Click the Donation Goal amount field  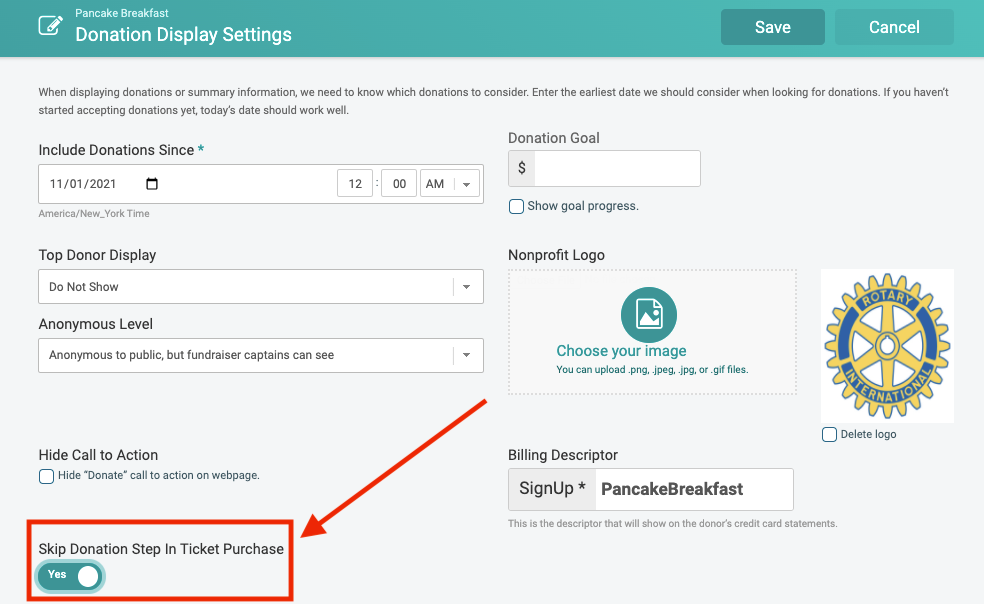[617, 168]
